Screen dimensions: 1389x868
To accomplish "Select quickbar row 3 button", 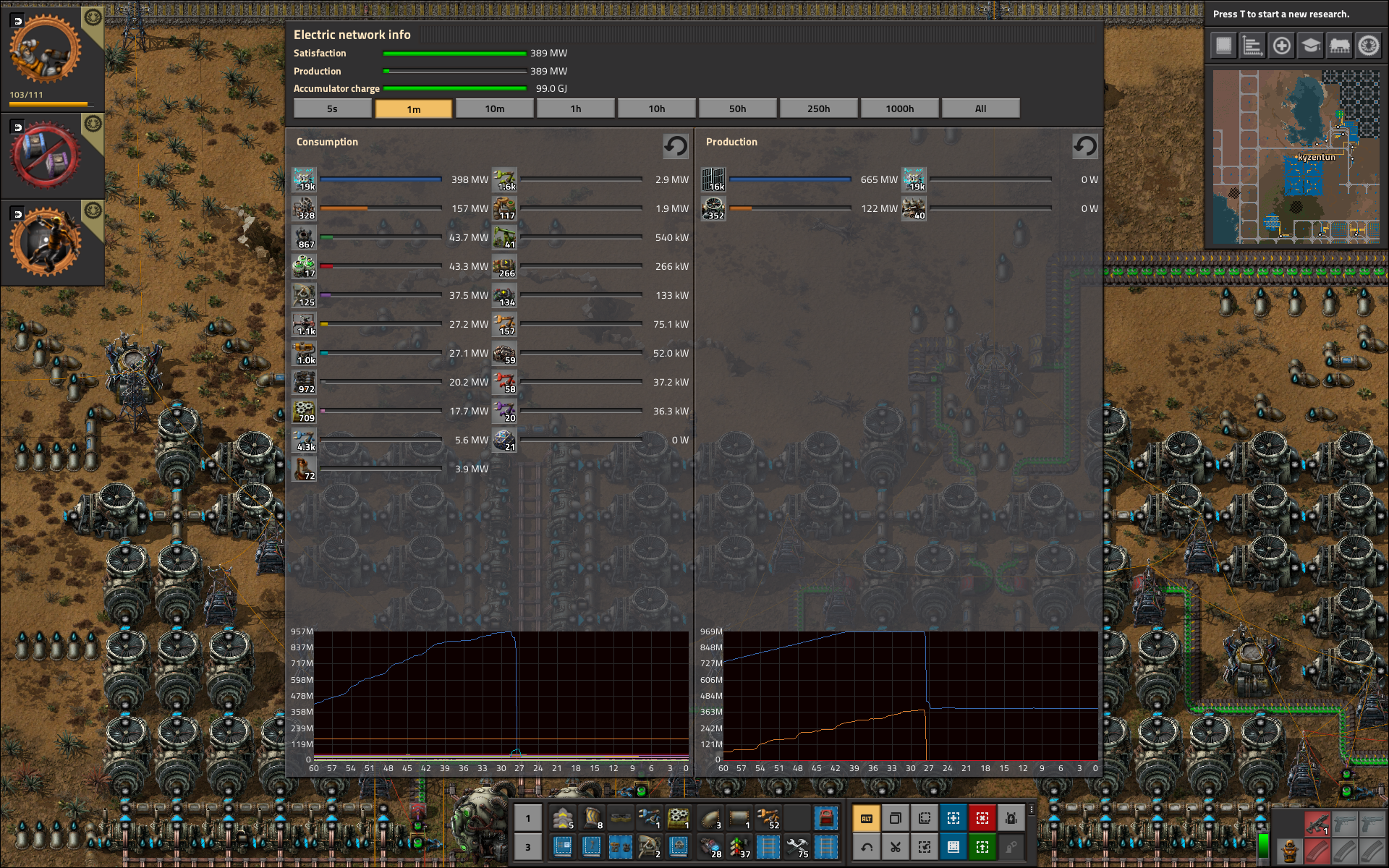I will [x=527, y=847].
